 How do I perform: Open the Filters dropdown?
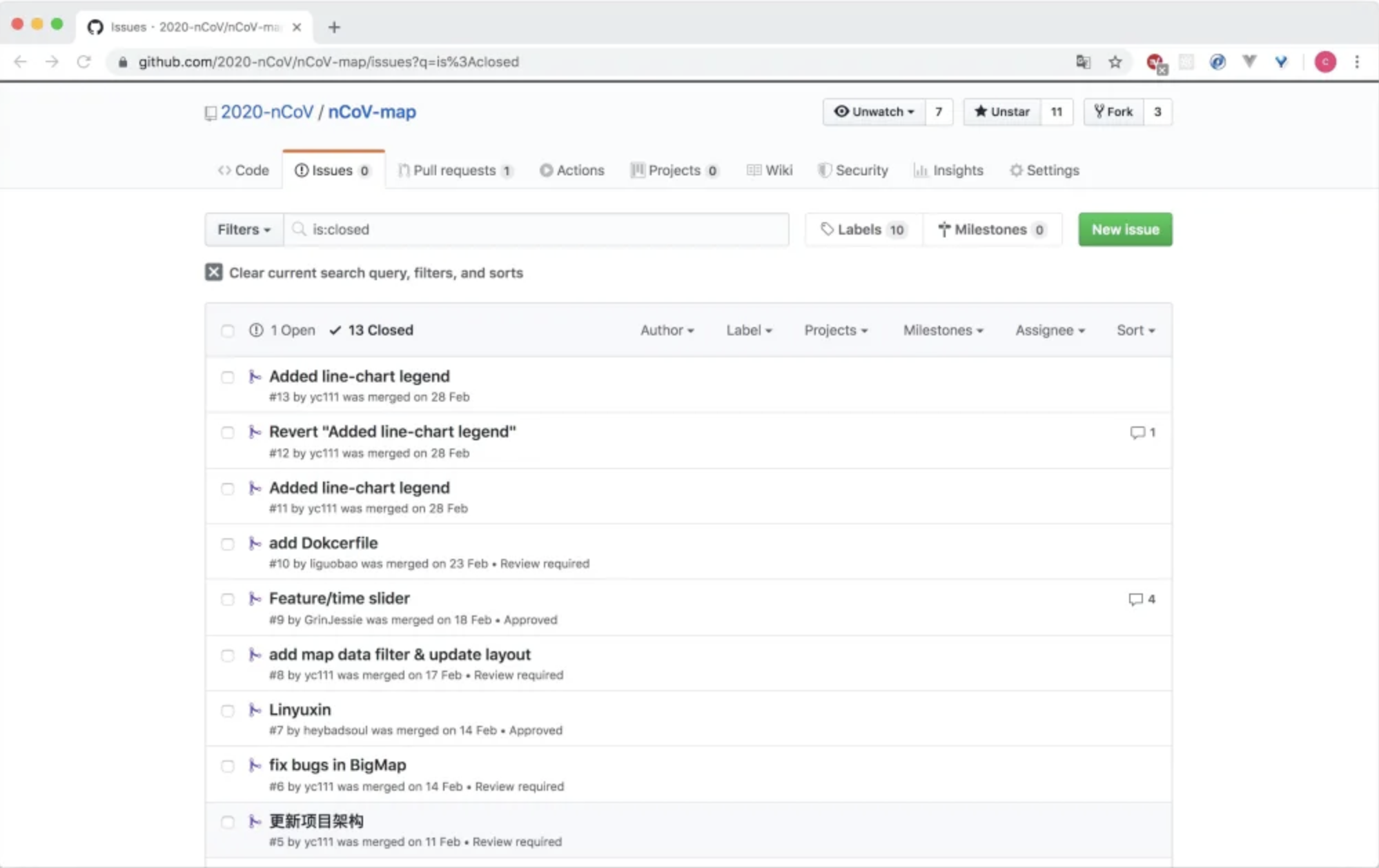[x=244, y=229]
